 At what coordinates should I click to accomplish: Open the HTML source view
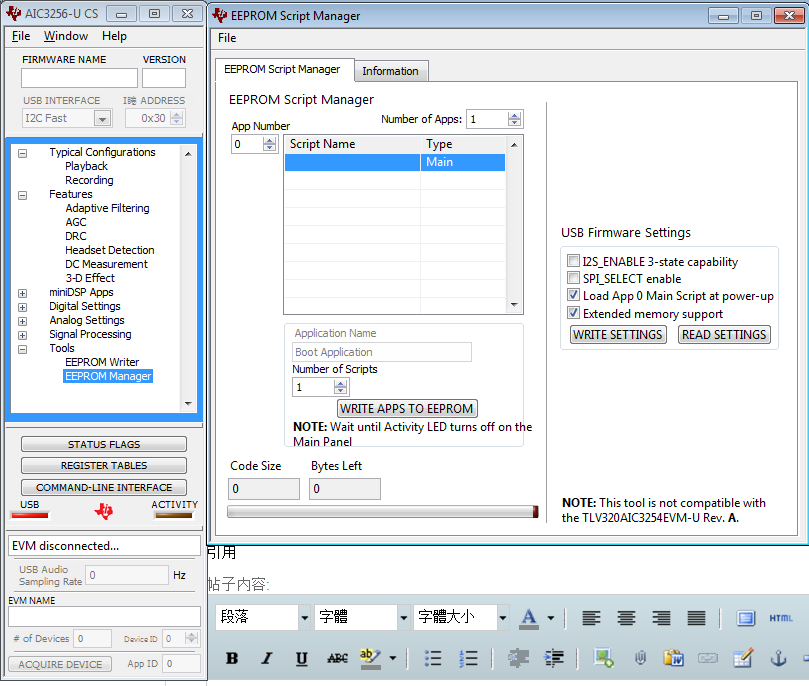coord(781,618)
